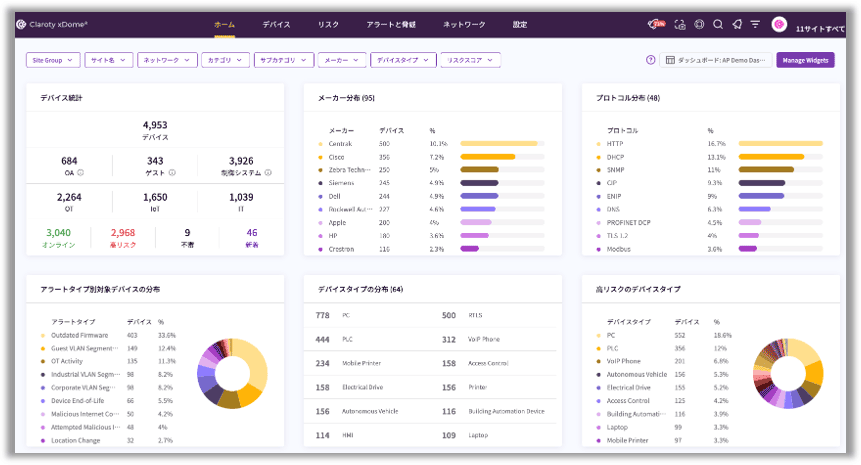This screenshot has height=465, width=861.
Task: Click the pink user avatar icon
Action: point(779,23)
